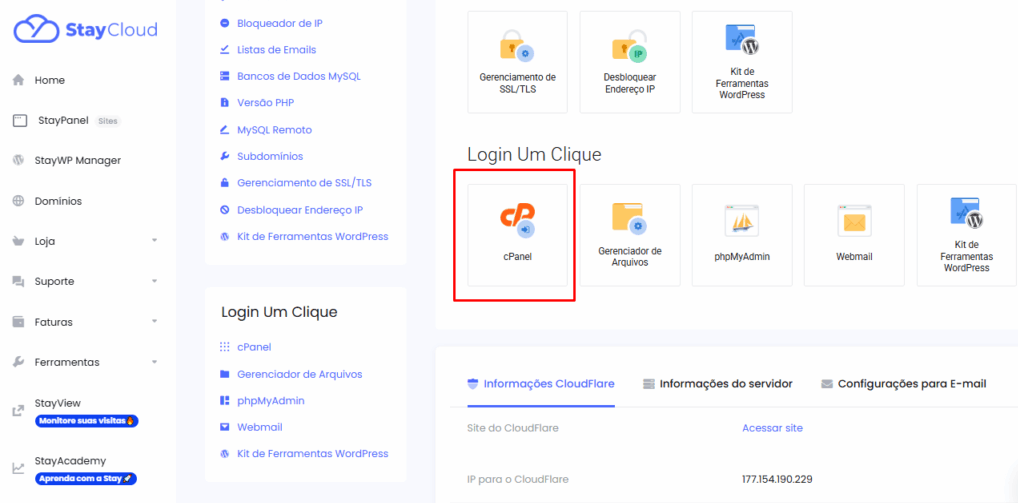Viewport: 1018px width, 503px height.
Task: Launch the phpMyAdmin icon tile
Action: tap(741, 234)
